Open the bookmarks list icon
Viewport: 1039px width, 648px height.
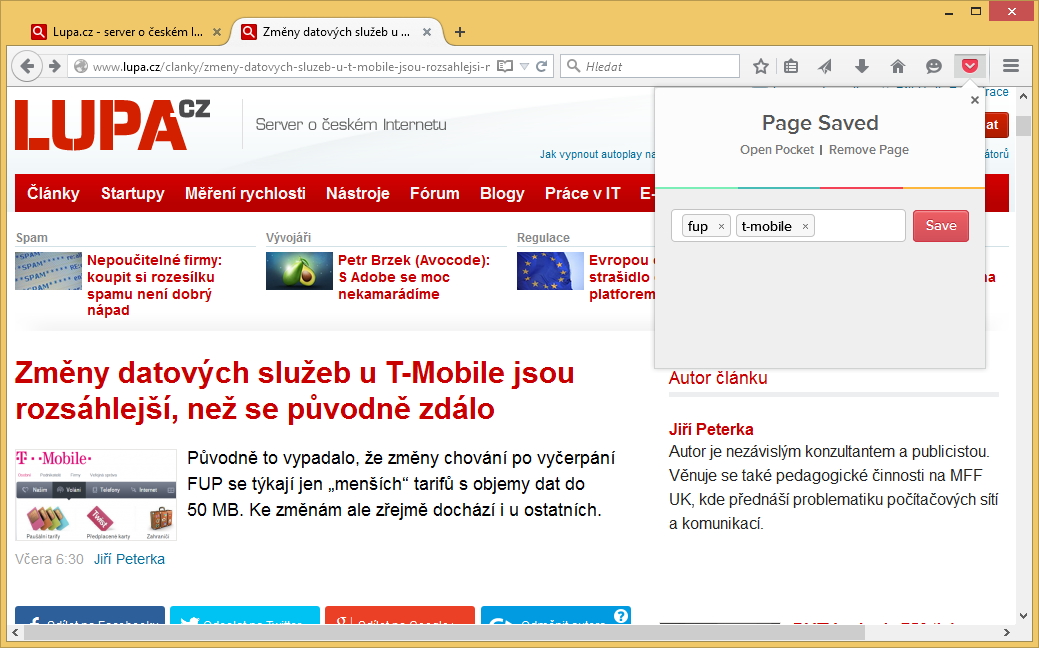[791, 66]
